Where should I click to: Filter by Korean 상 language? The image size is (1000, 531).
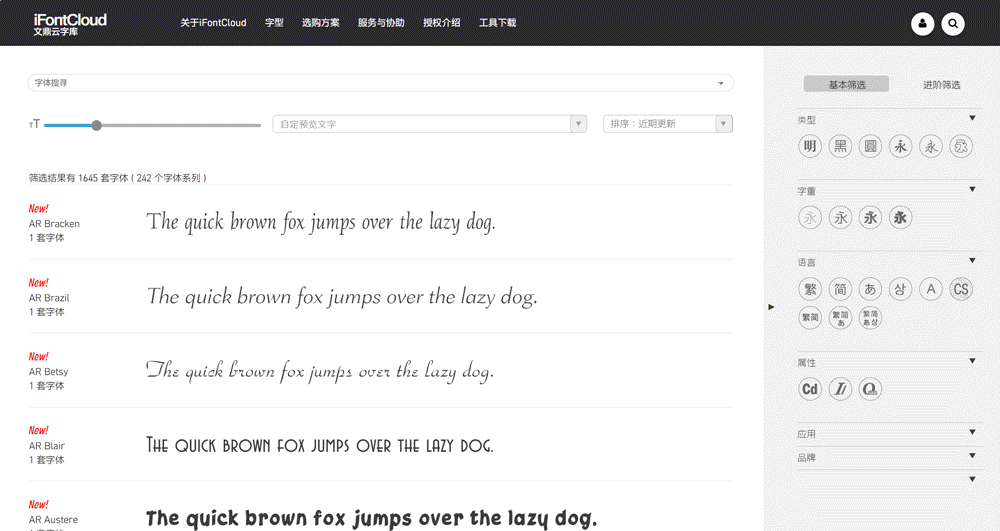(x=900, y=289)
